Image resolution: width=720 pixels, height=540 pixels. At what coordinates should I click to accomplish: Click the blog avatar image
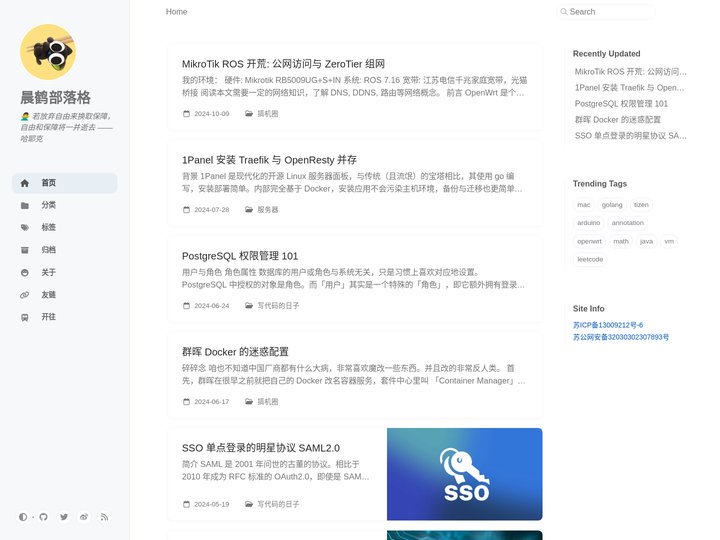pyautogui.click(x=48, y=52)
